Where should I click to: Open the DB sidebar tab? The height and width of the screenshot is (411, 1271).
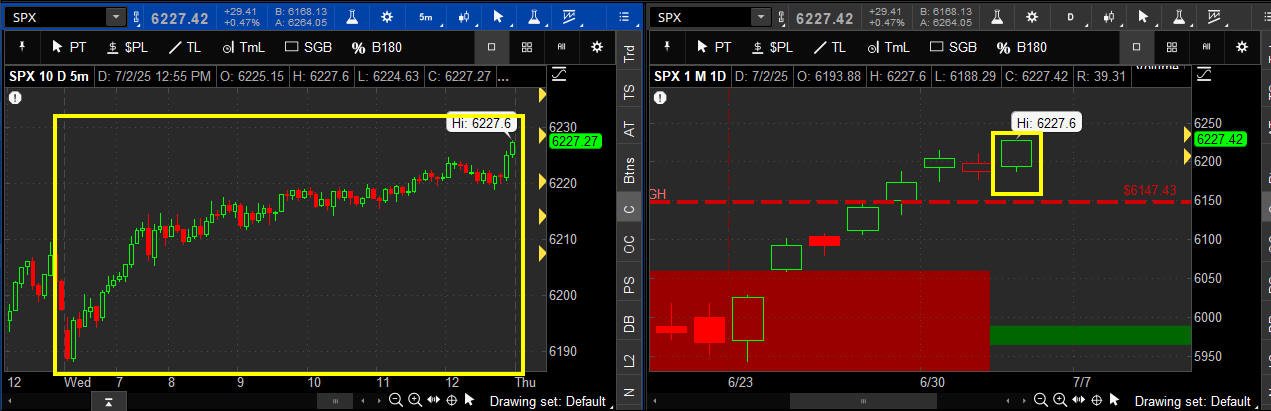click(629, 323)
